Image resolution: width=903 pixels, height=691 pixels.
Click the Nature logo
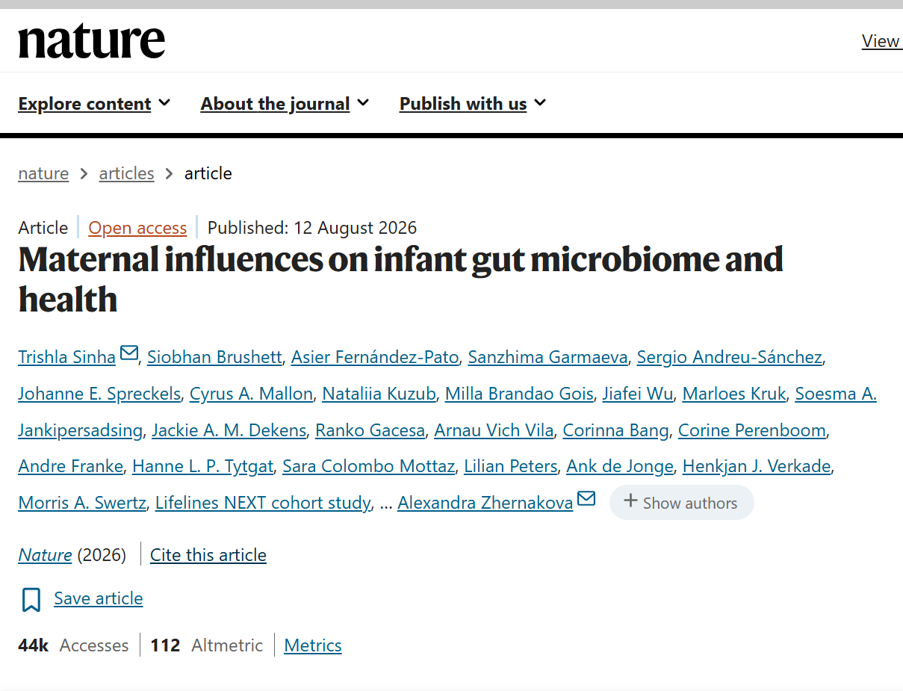(x=92, y=41)
